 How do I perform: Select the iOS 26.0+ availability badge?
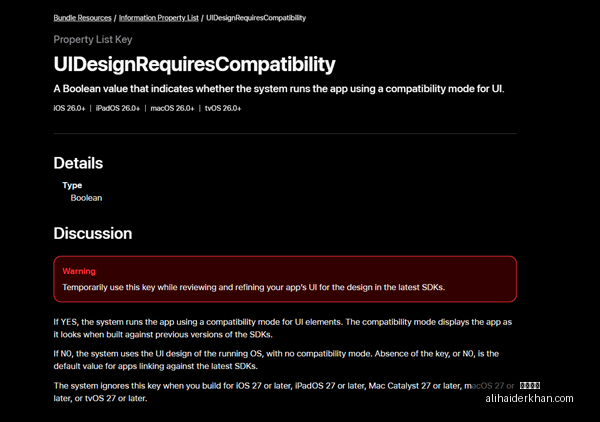tap(69, 108)
